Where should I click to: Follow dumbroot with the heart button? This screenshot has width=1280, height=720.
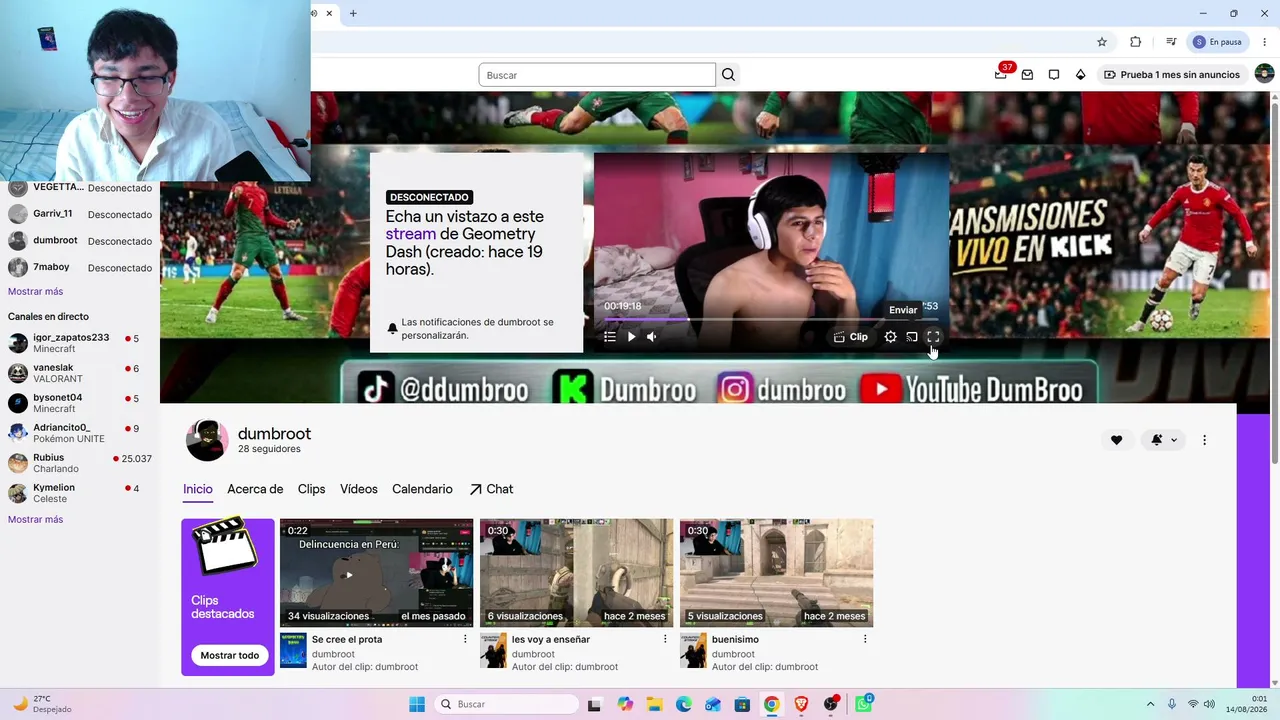click(1116, 440)
